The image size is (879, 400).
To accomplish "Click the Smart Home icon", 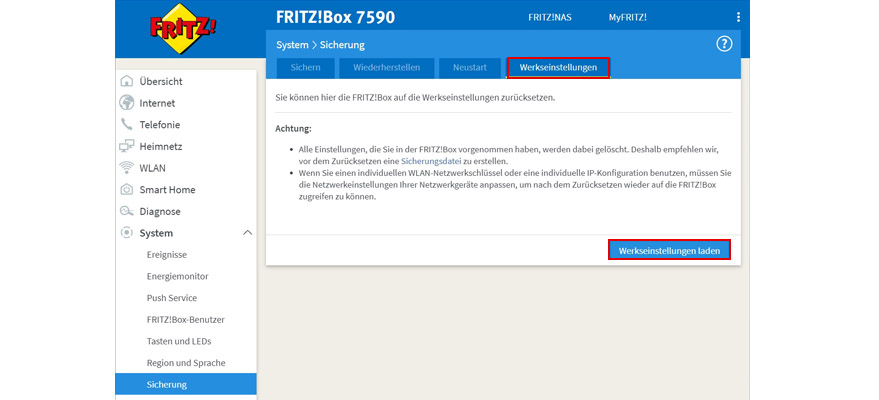I will tap(127, 190).
